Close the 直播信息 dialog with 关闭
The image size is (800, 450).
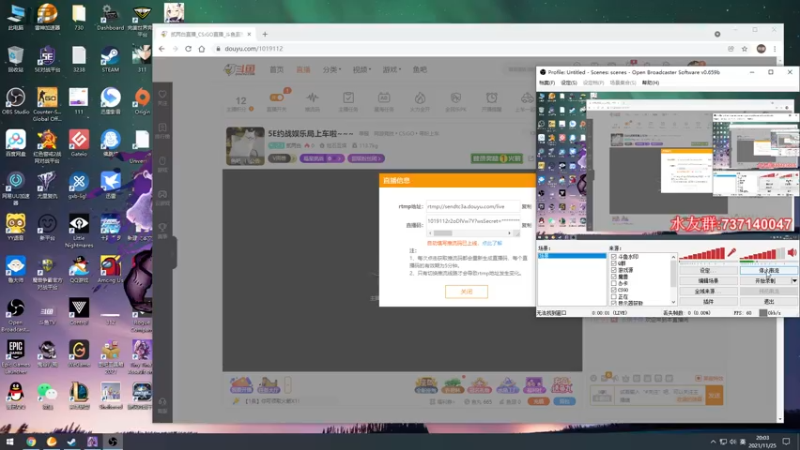[466, 291]
